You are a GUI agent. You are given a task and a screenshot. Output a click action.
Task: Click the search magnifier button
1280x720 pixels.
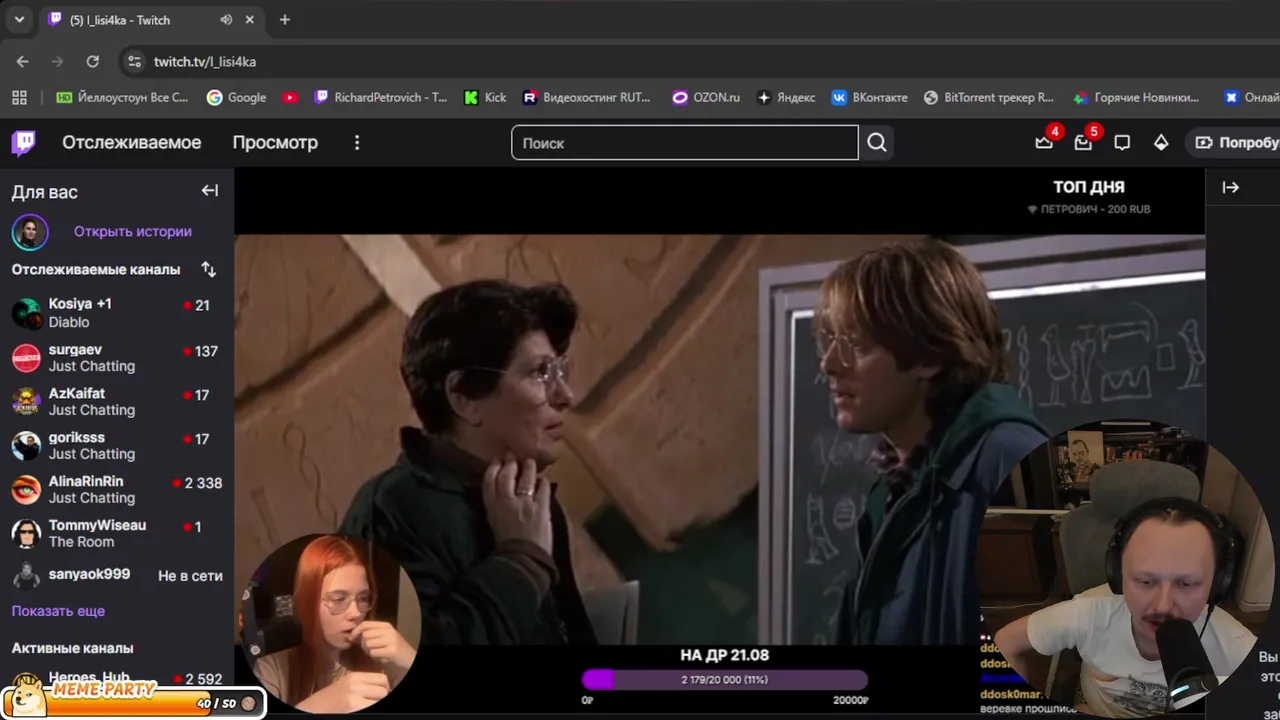tap(877, 142)
